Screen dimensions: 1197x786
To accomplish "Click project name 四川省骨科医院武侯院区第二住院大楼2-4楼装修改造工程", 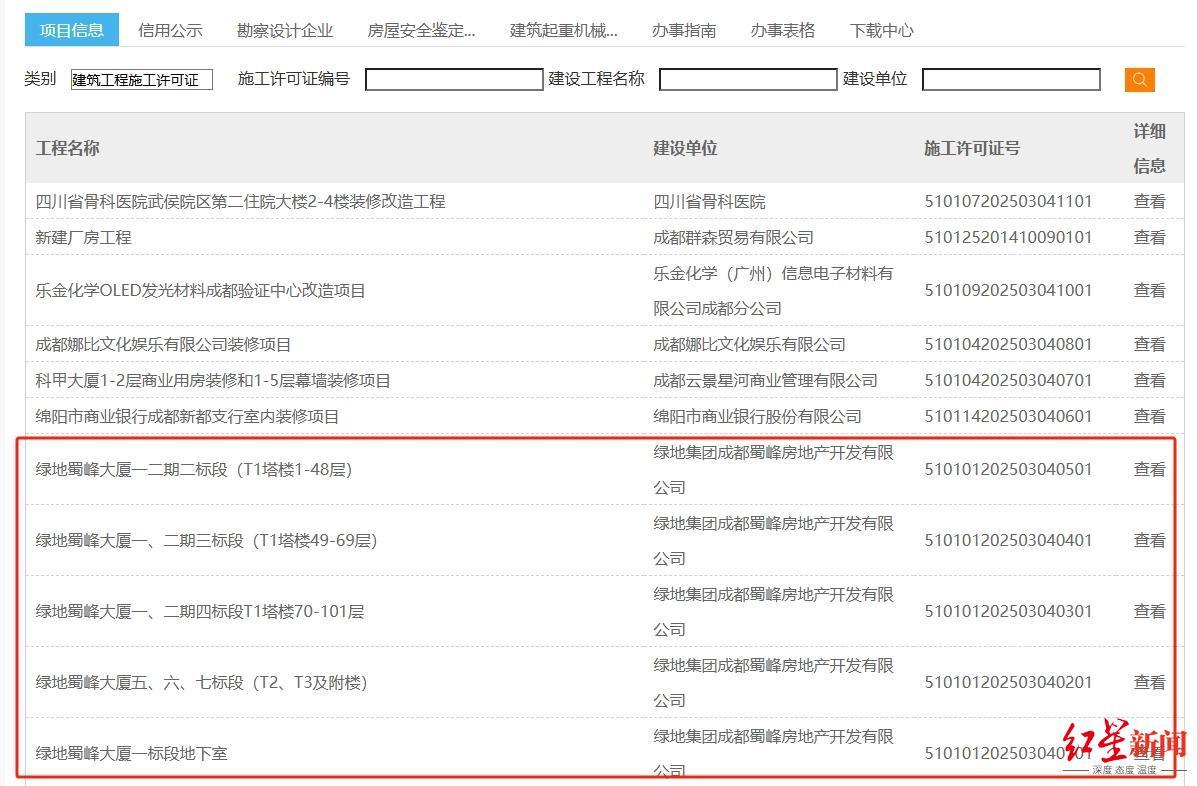I will (x=240, y=201).
